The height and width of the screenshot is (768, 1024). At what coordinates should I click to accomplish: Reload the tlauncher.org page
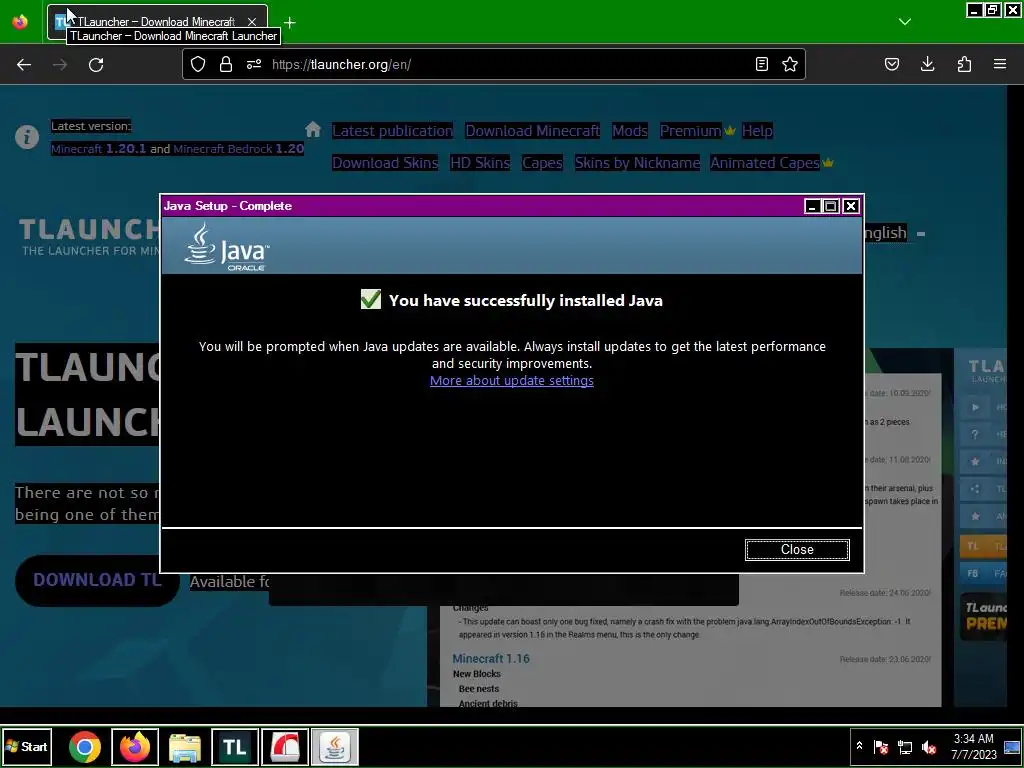[x=96, y=64]
